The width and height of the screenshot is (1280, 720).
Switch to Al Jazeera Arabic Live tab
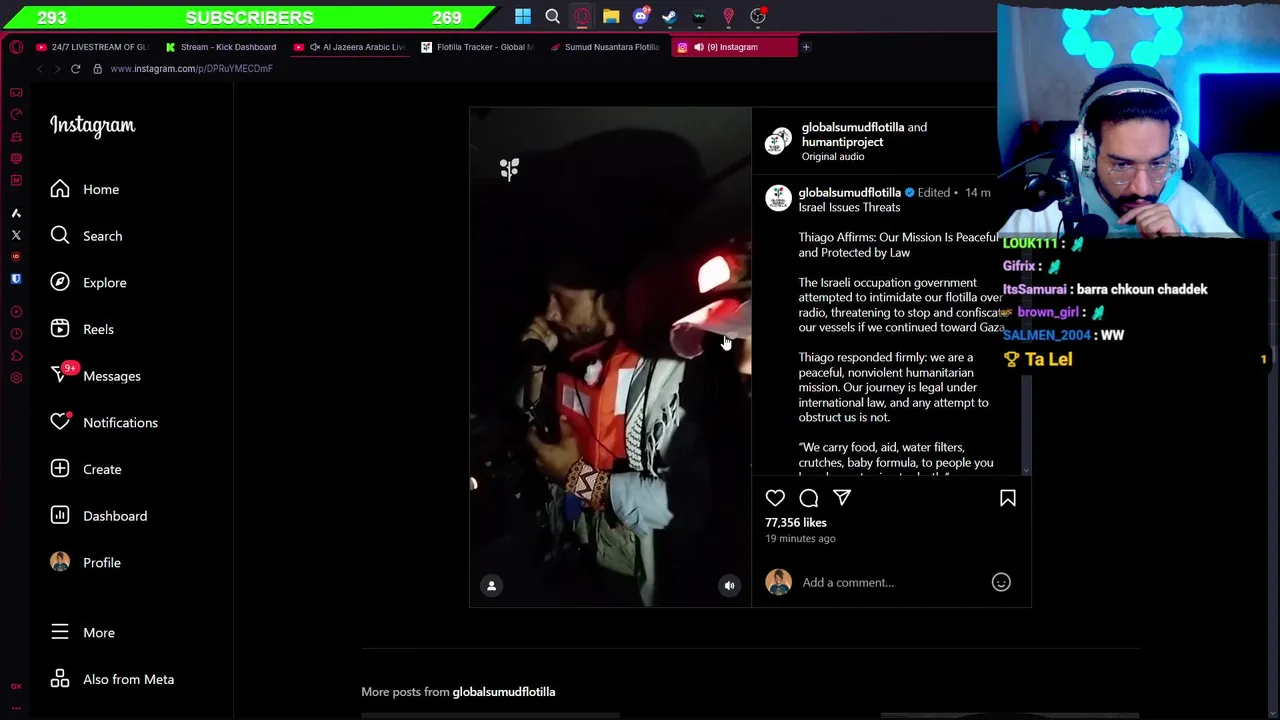(x=351, y=47)
